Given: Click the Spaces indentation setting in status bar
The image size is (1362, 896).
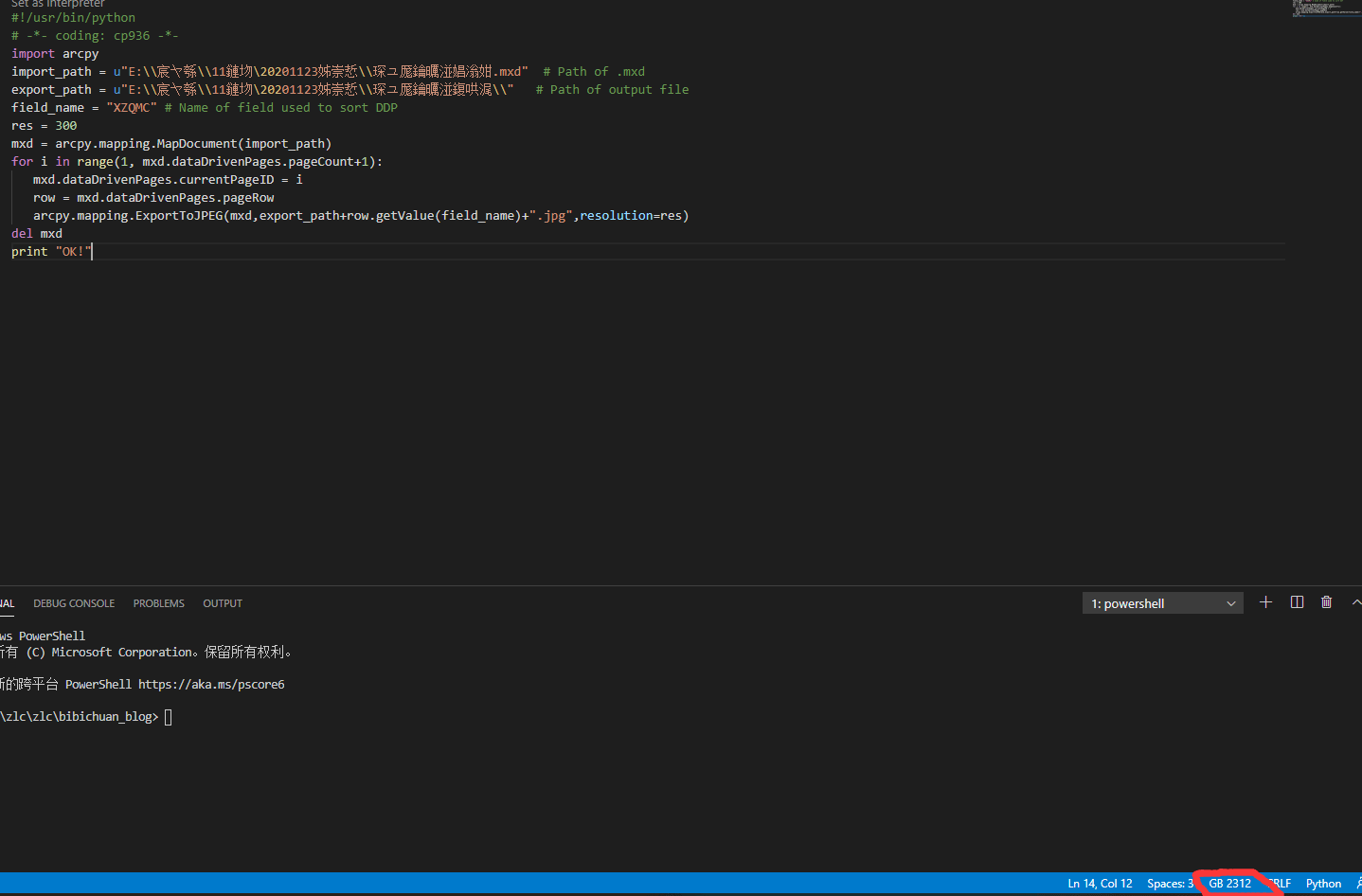Looking at the screenshot, I should [x=1169, y=884].
